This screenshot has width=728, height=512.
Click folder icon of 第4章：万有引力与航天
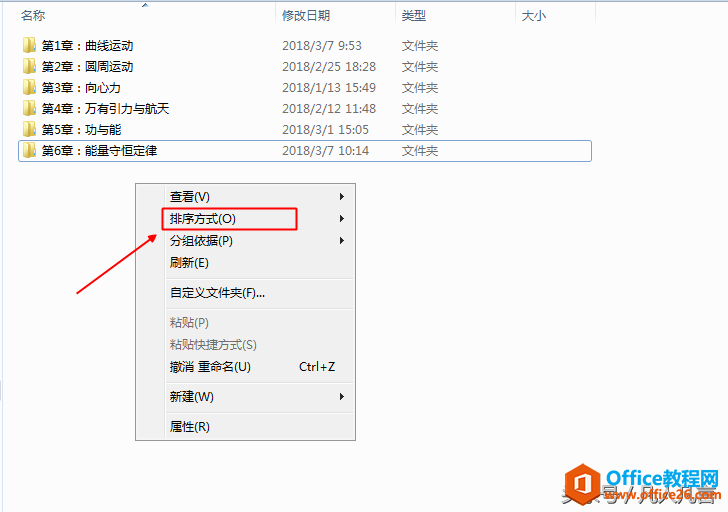pos(29,108)
